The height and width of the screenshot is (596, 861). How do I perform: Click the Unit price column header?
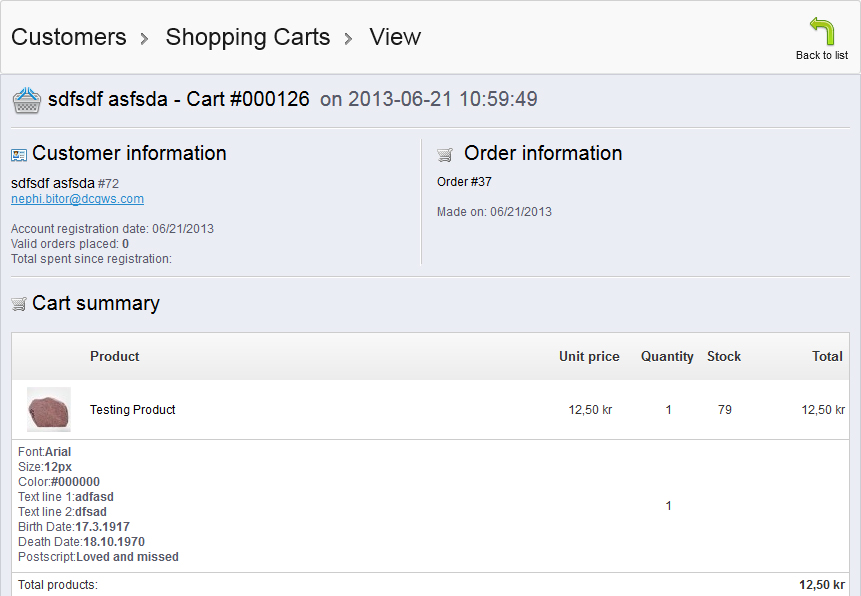coord(589,356)
